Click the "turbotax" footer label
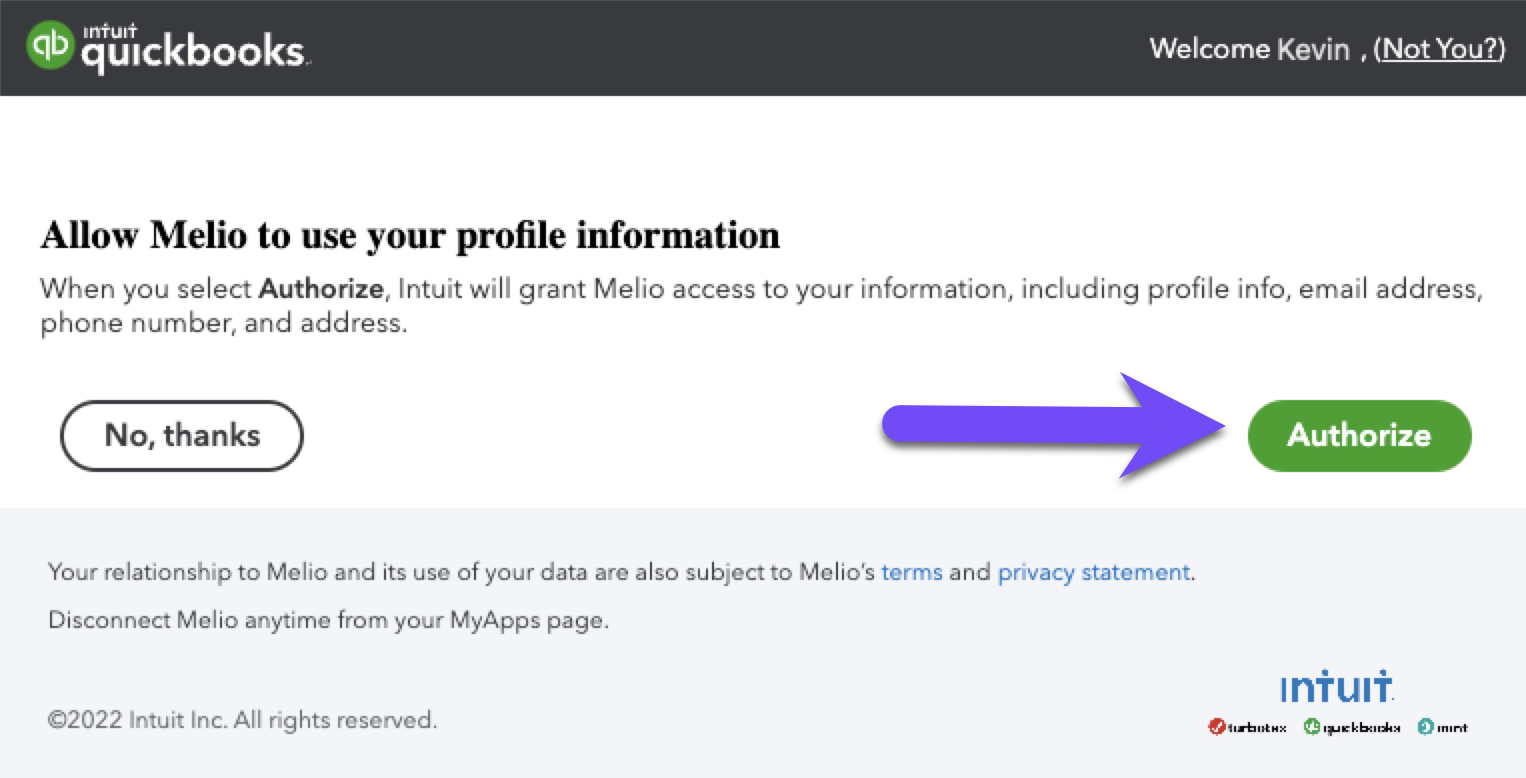Screen dimensions: 1526x778 tap(1258, 728)
